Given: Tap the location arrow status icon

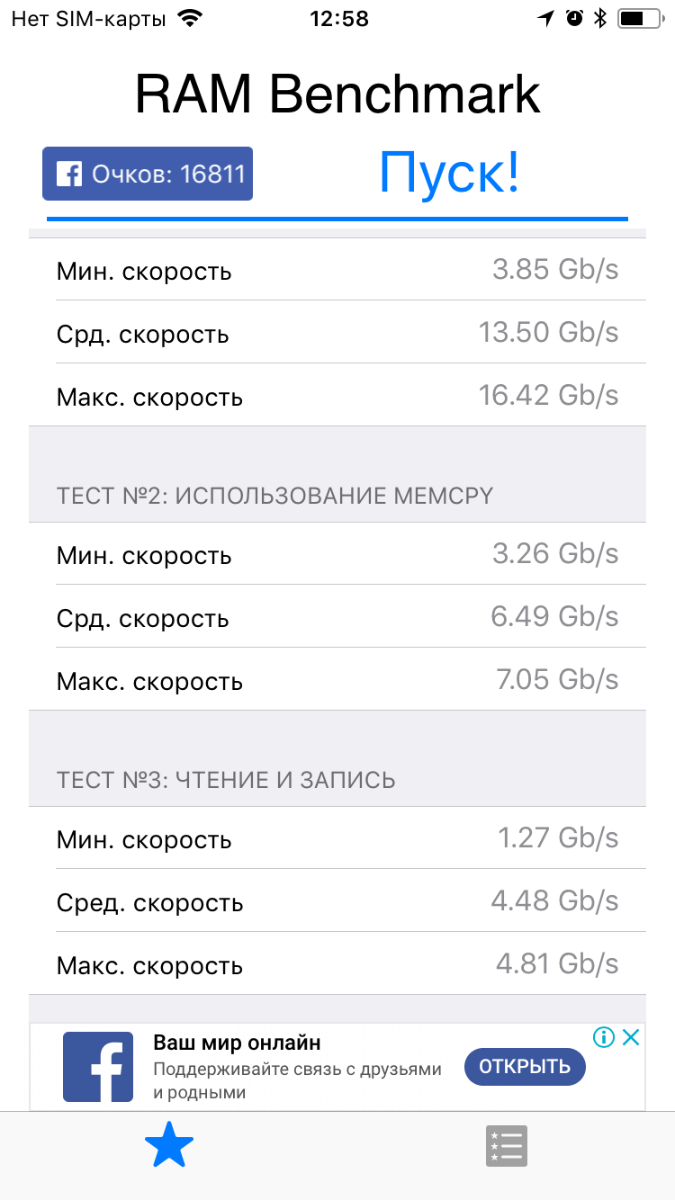Looking at the screenshot, I should point(546,18).
